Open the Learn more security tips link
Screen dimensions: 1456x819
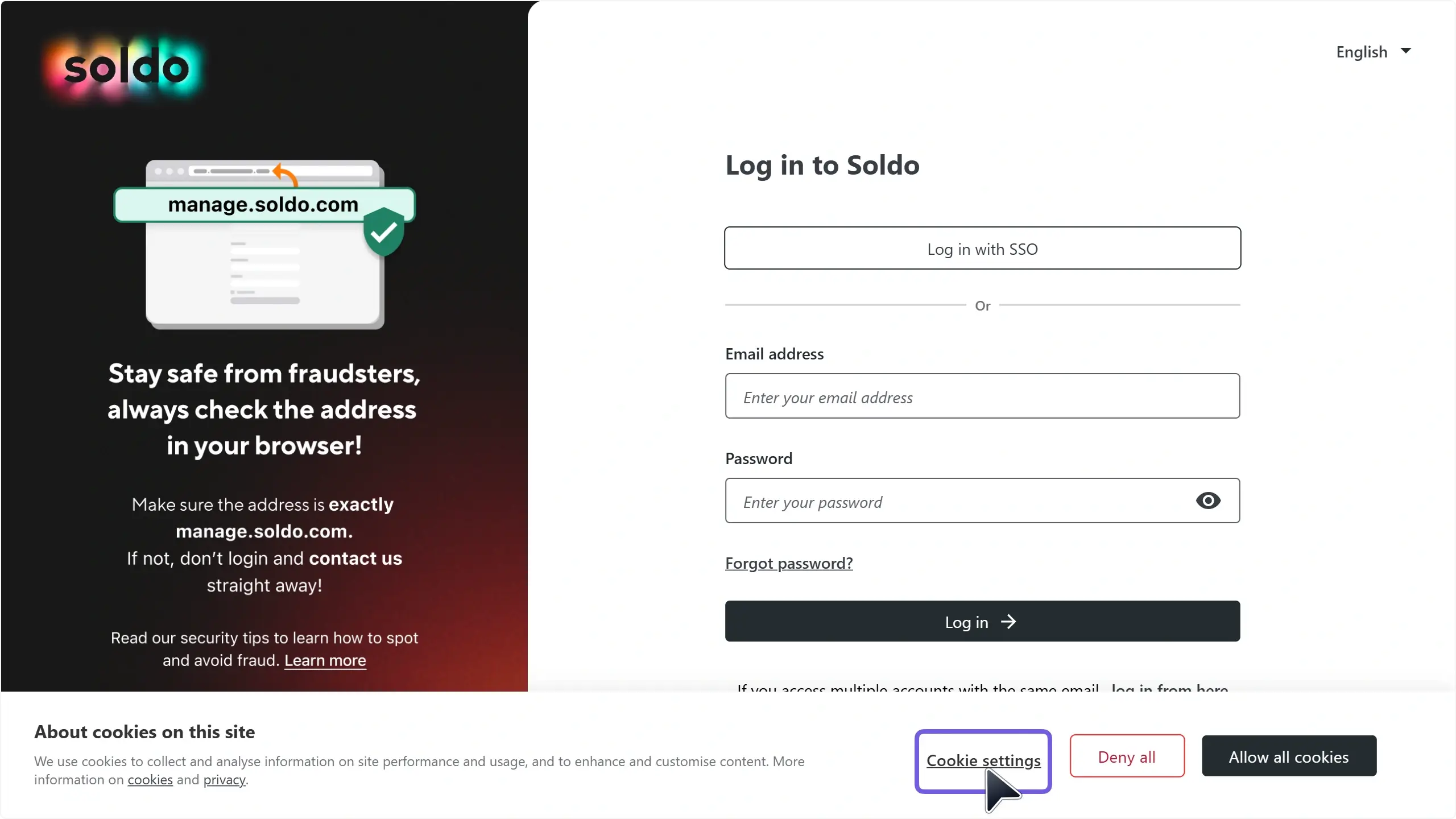pos(325,660)
